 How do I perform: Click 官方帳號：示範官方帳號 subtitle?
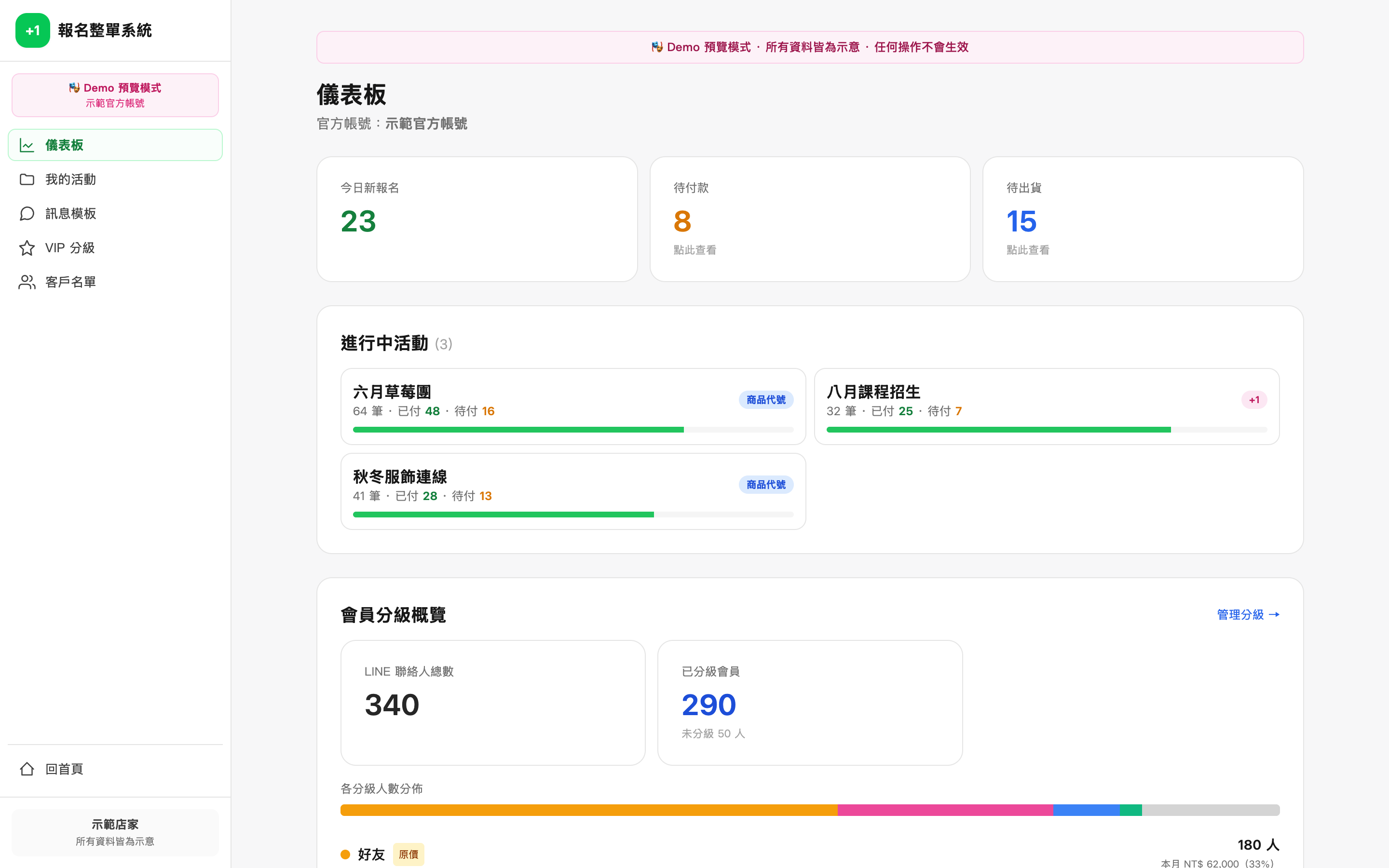[x=392, y=123]
